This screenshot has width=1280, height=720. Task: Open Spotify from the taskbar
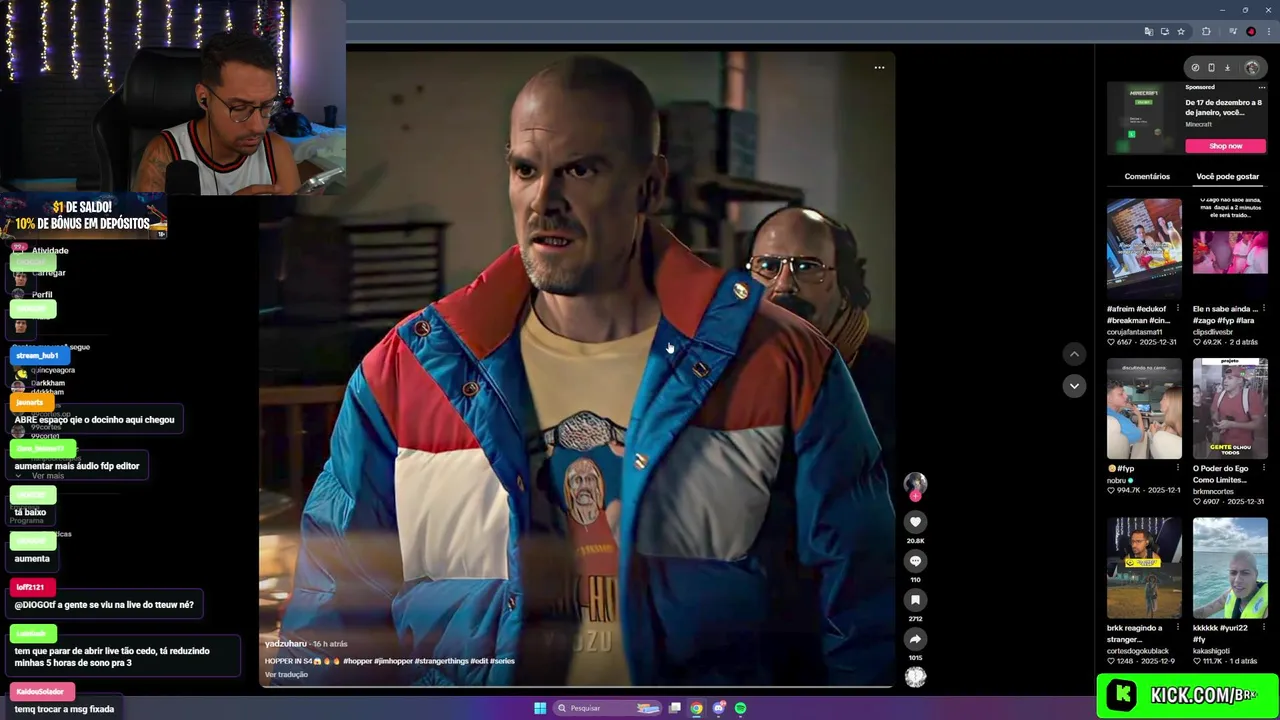(x=740, y=708)
